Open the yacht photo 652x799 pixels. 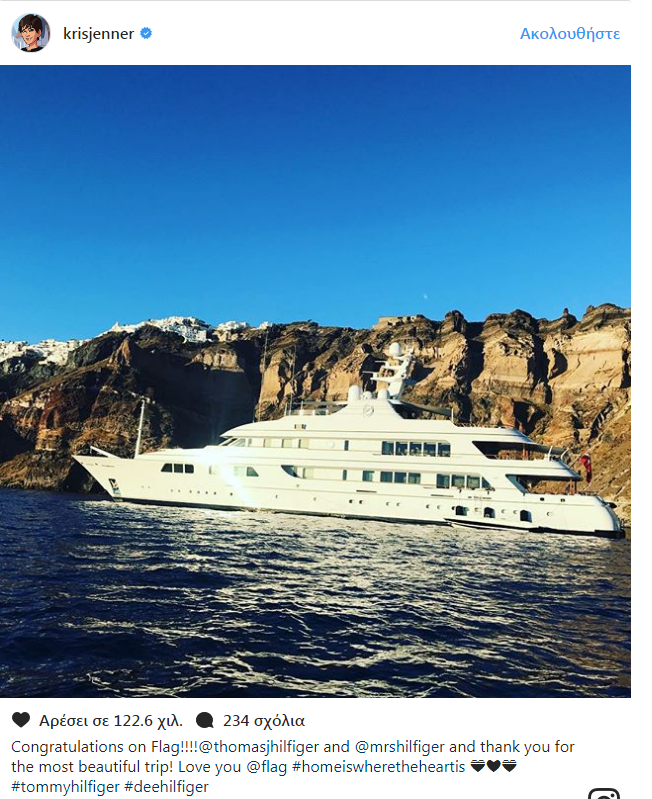[315, 381]
